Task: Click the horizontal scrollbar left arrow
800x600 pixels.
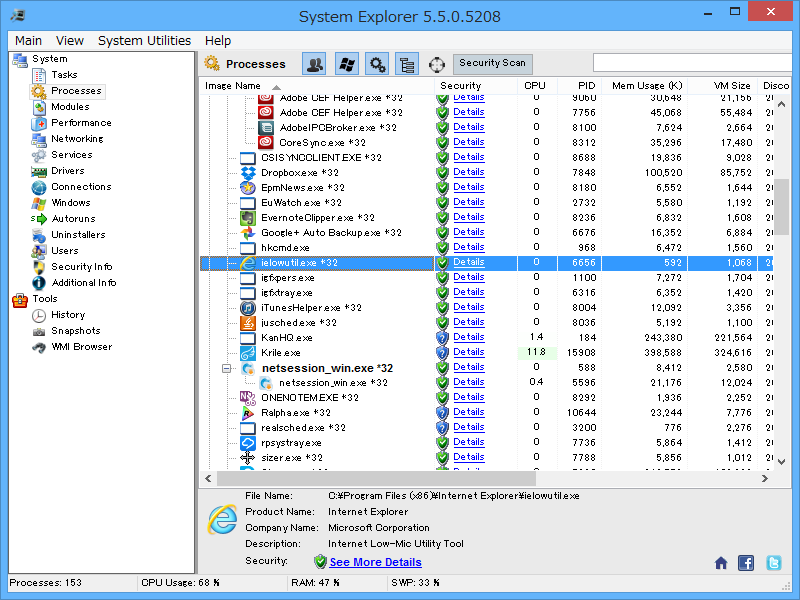Action: pyautogui.click(x=208, y=479)
